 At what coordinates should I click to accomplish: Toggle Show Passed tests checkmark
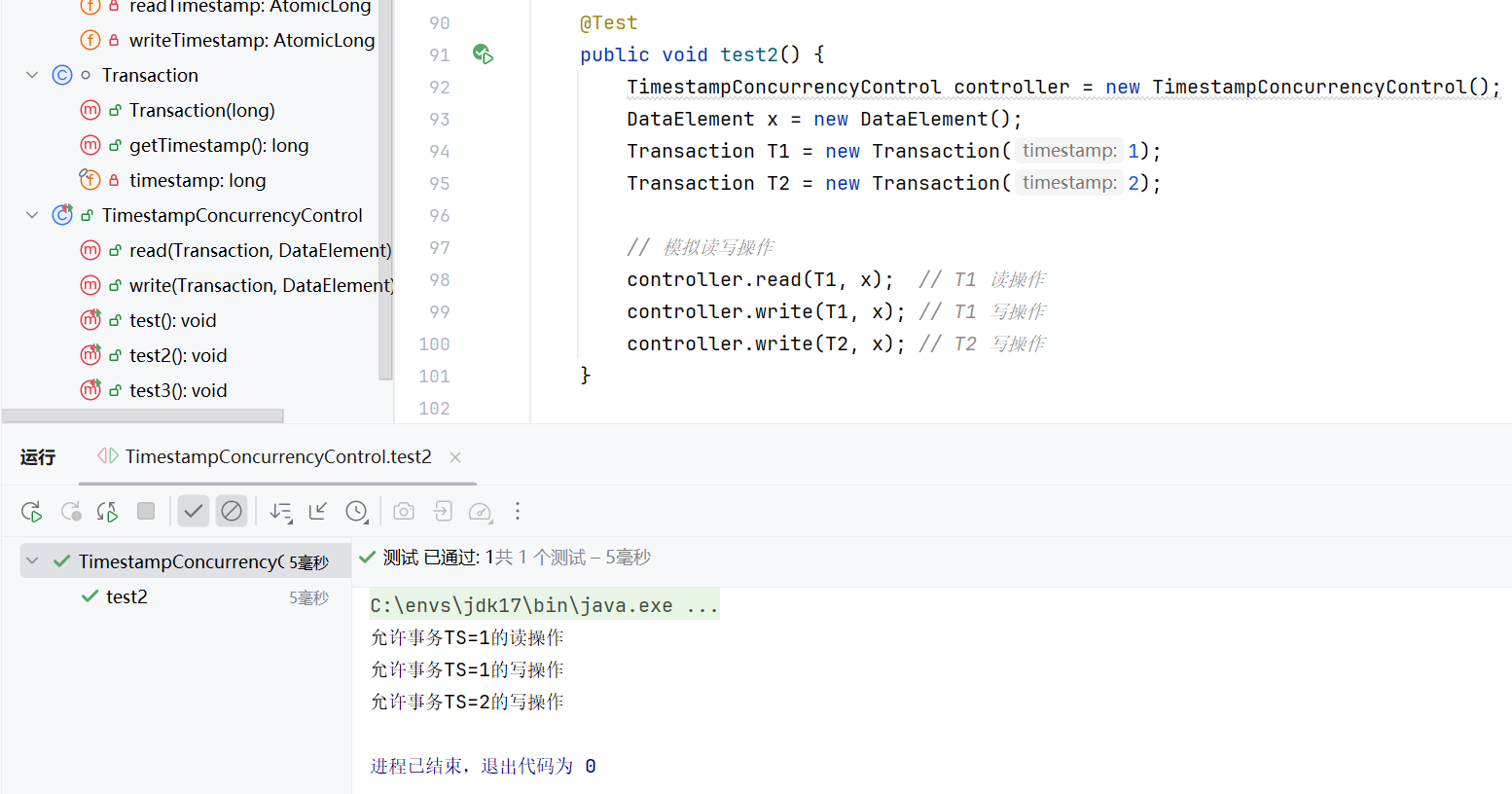pos(194,512)
